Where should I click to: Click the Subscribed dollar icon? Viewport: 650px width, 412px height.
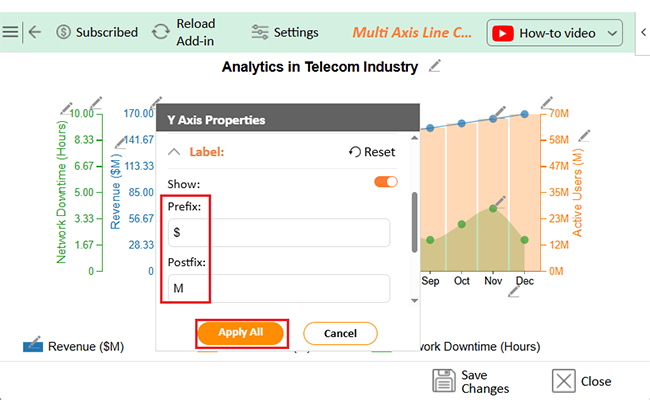point(63,32)
